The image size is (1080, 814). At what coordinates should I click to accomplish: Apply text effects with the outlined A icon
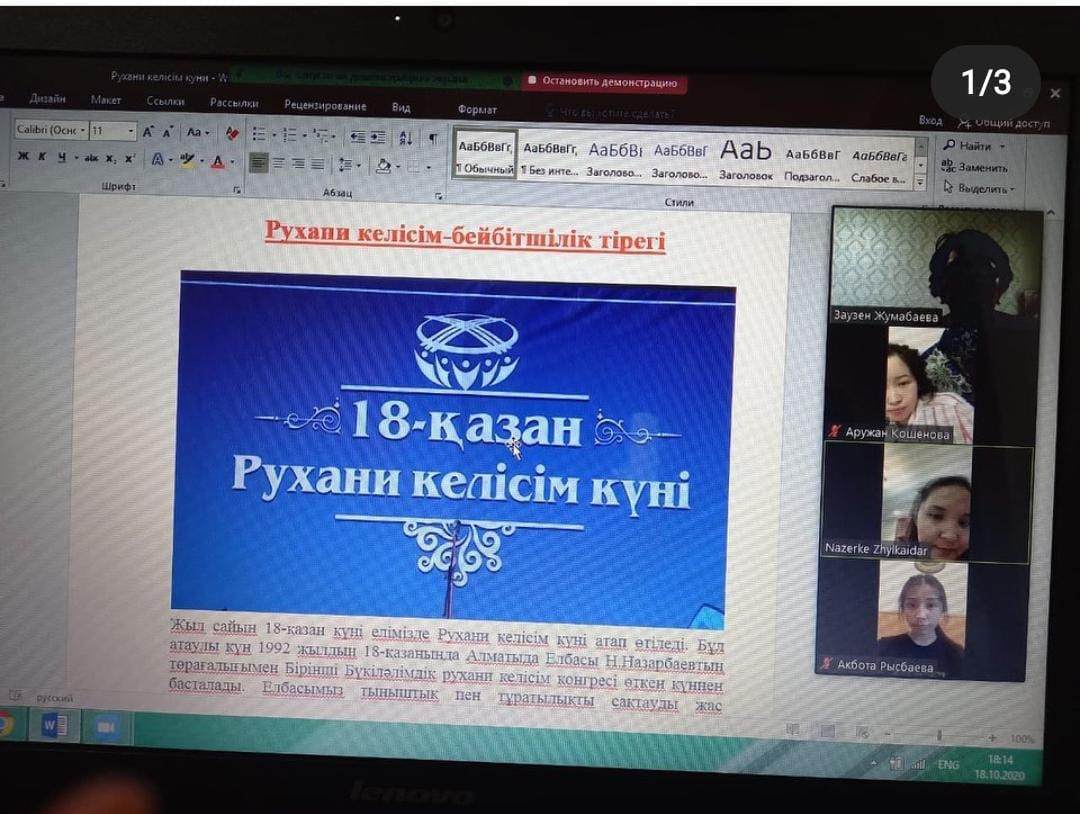click(158, 160)
